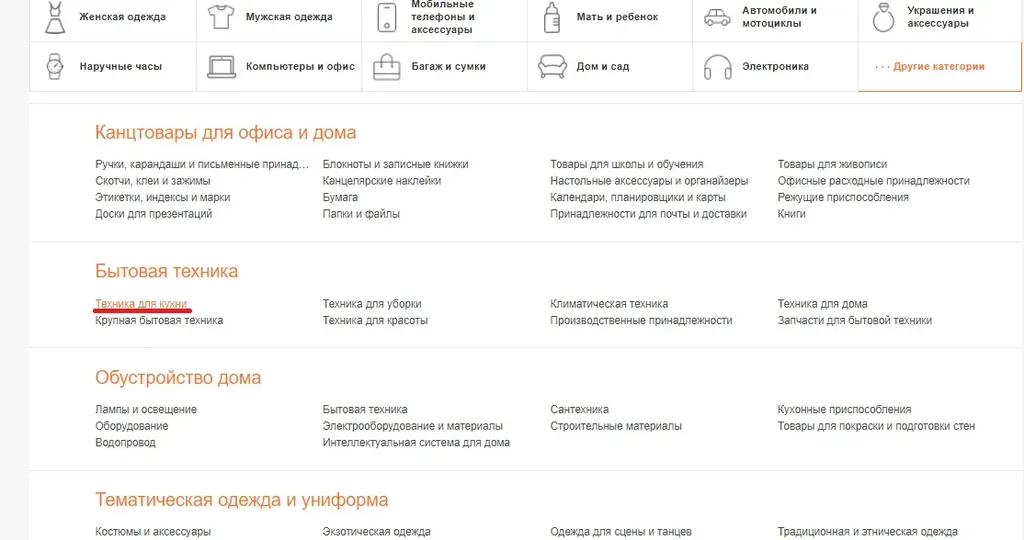The height and width of the screenshot is (540, 1024).
Task: Select the headphones icon for Электроника
Action: tap(717, 67)
